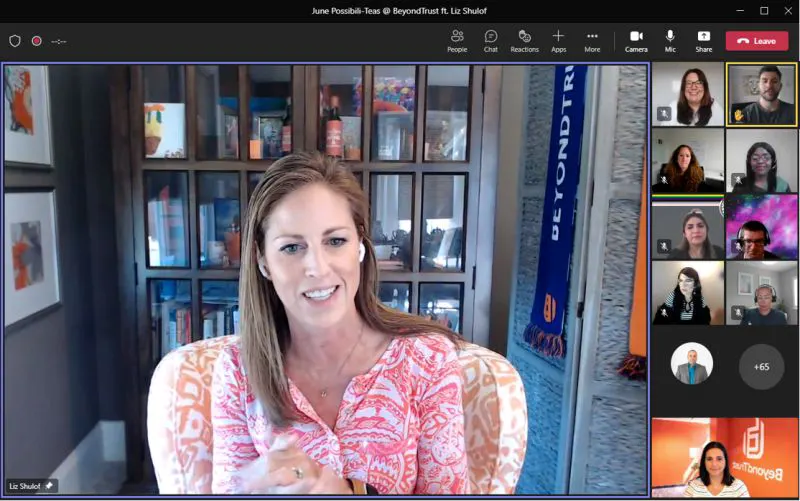Image resolution: width=800 pixels, height=501 pixels.
Task: Unpin Liz Shulof using pin icon
Action: 49,486
